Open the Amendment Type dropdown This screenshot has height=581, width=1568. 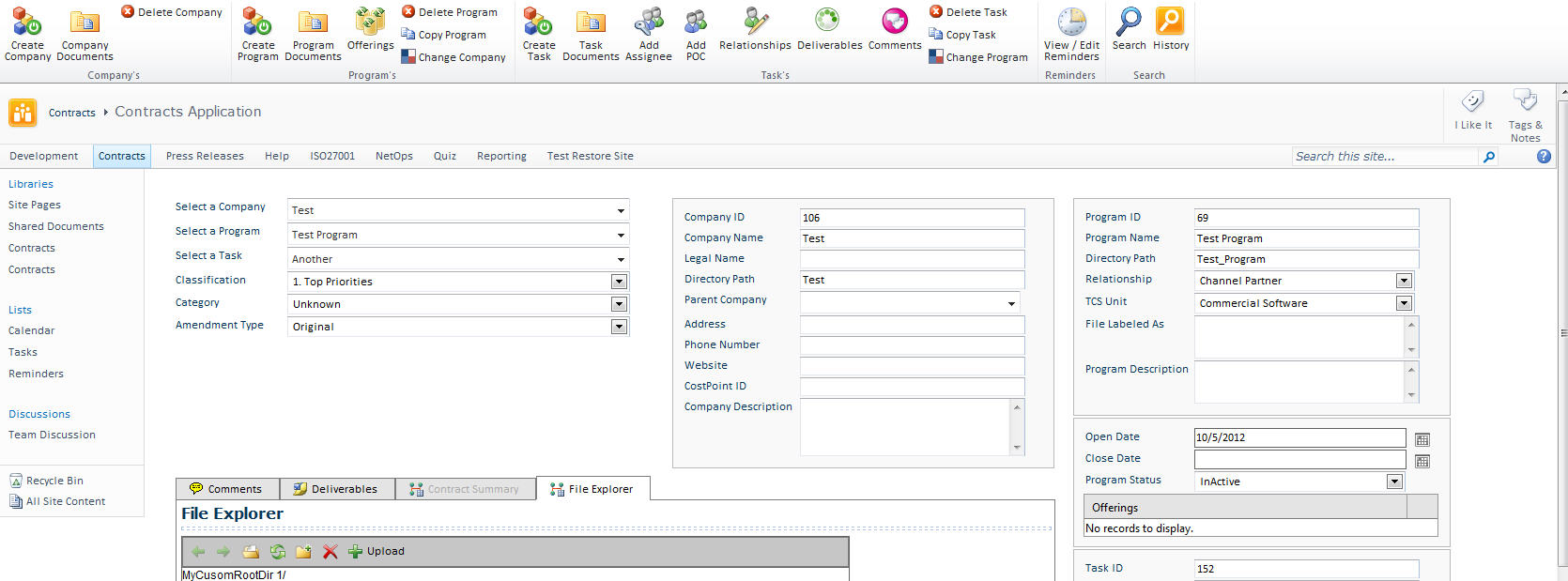(x=619, y=327)
